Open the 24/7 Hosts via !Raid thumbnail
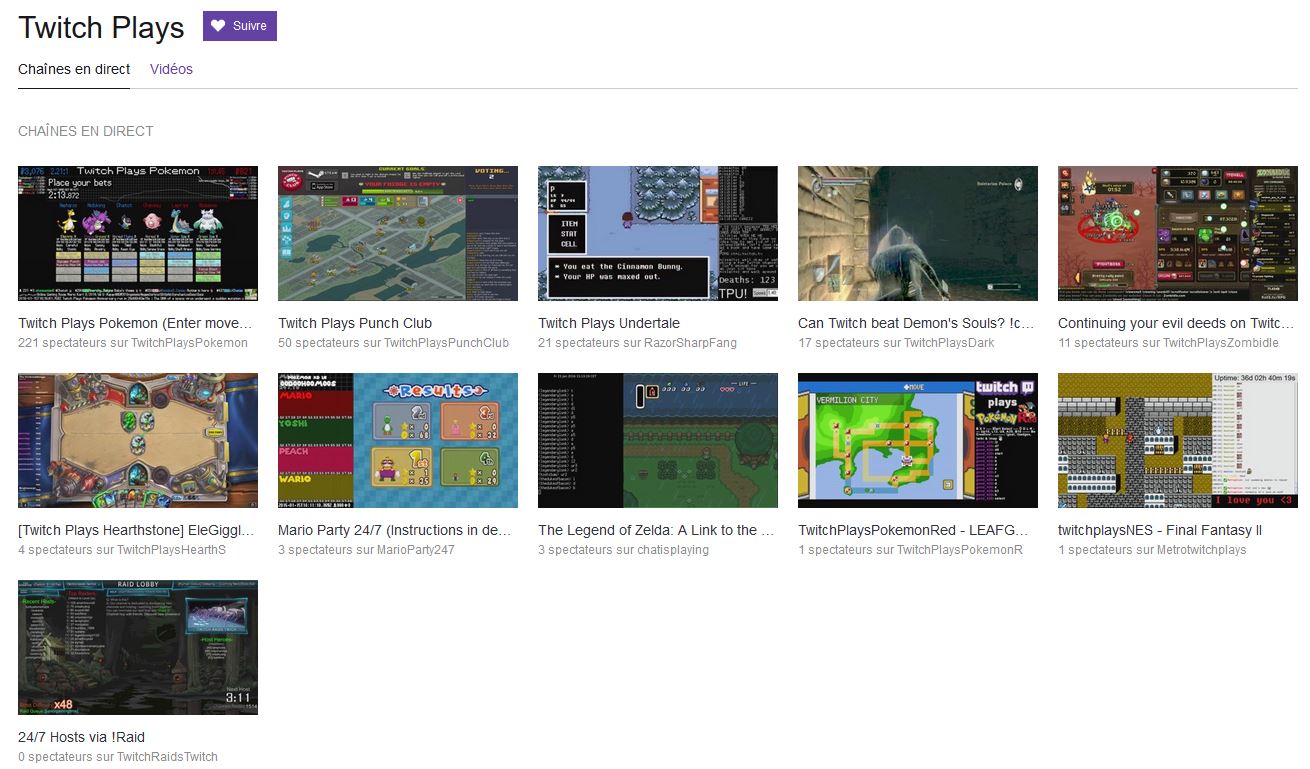 click(x=138, y=647)
